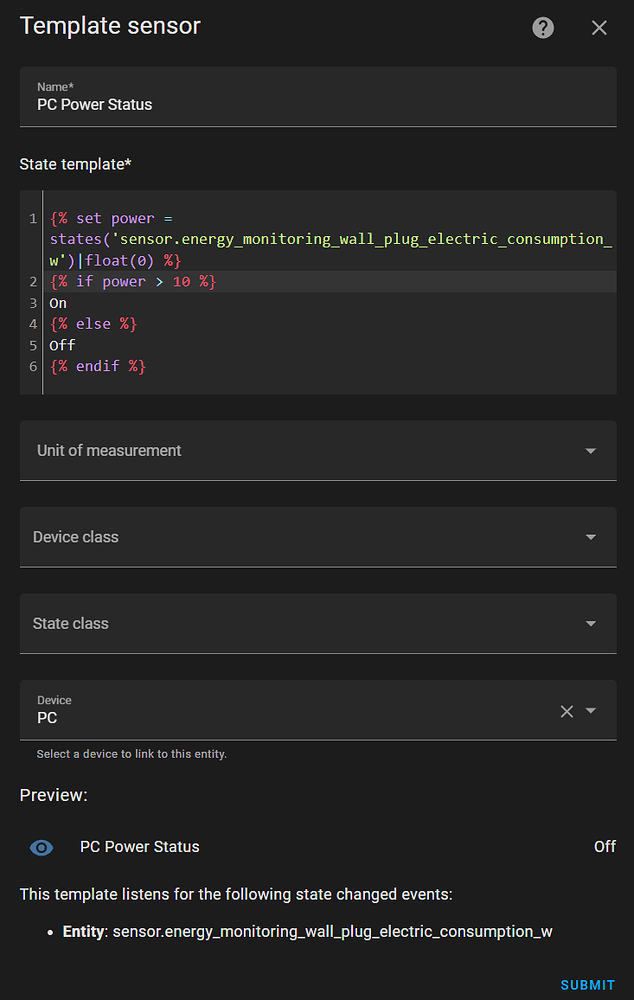
Task: Clear the selected PC device with the X
Action: point(566,710)
